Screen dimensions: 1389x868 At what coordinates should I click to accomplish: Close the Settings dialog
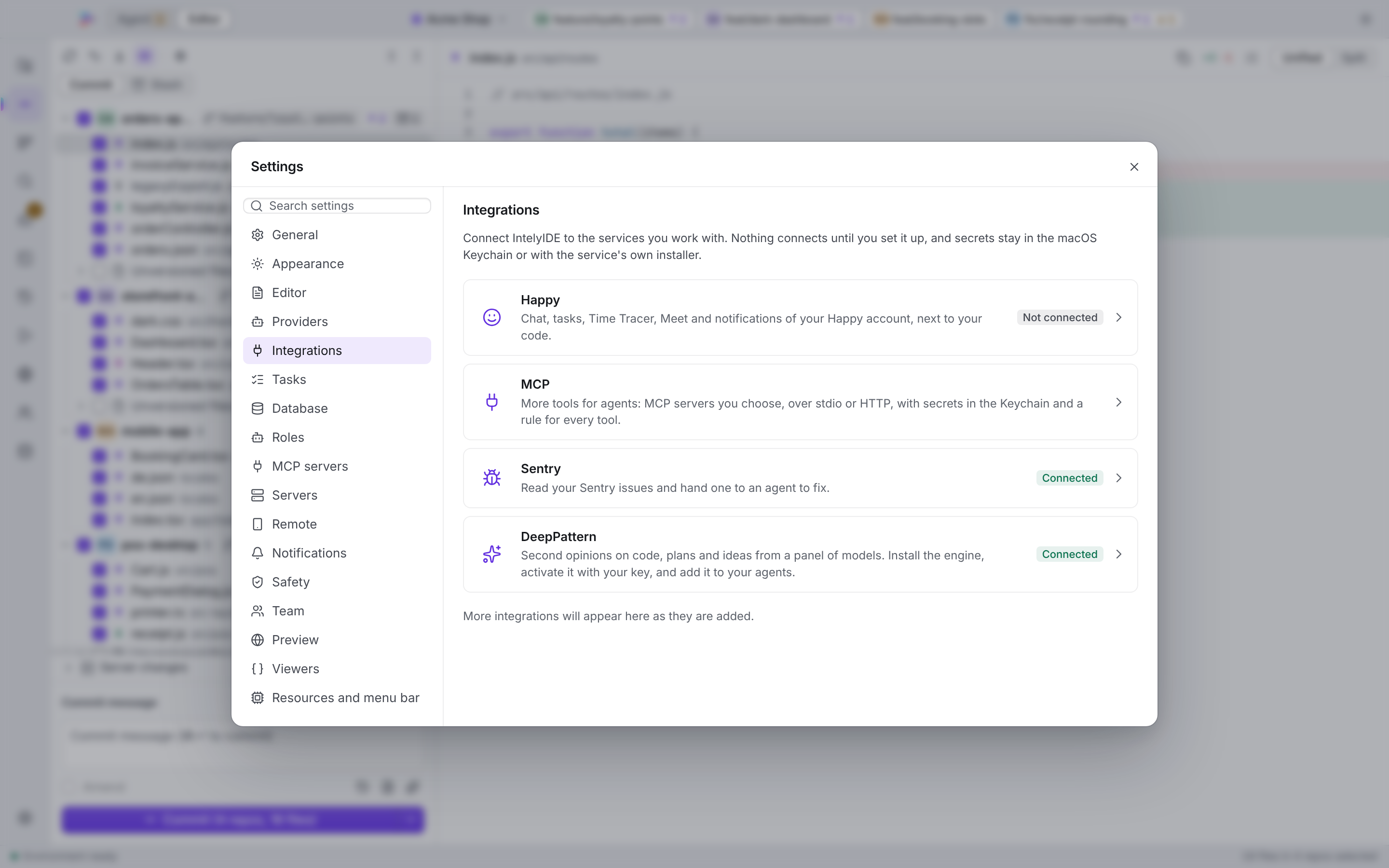tap(1133, 166)
